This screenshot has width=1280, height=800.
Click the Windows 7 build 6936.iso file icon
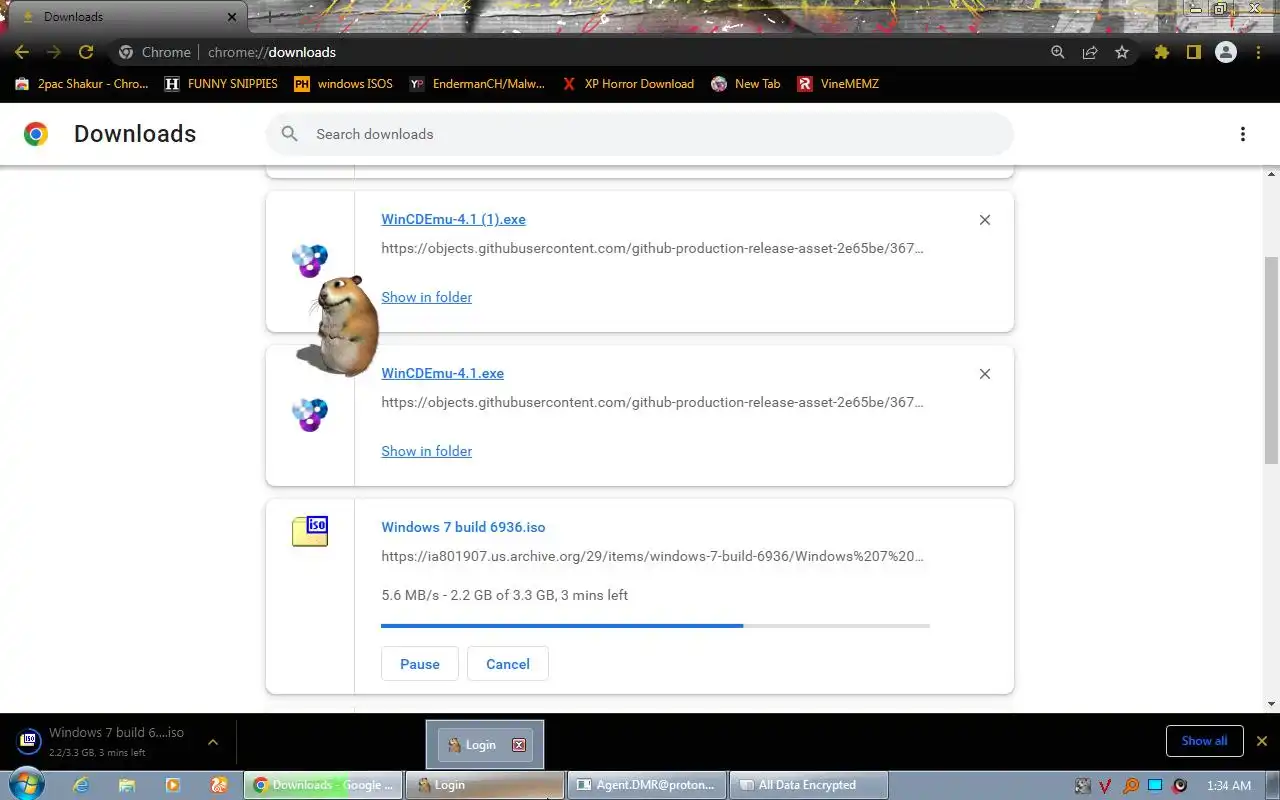tap(310, 531)
